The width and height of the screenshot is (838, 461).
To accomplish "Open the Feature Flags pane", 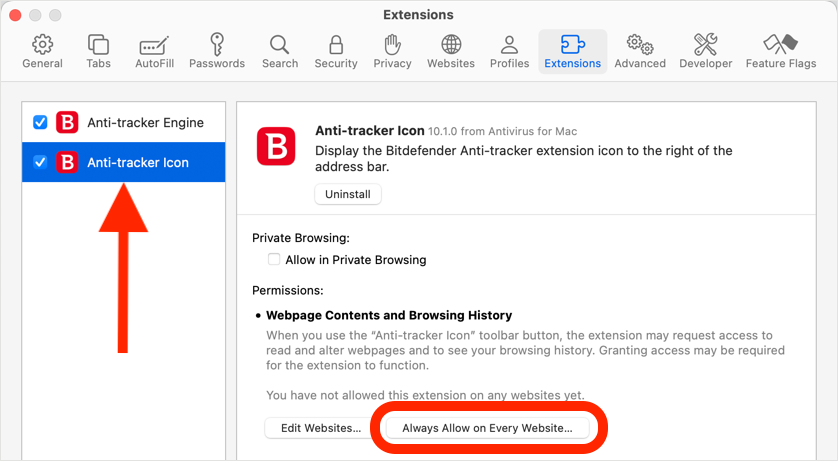I will click(781, 51).
